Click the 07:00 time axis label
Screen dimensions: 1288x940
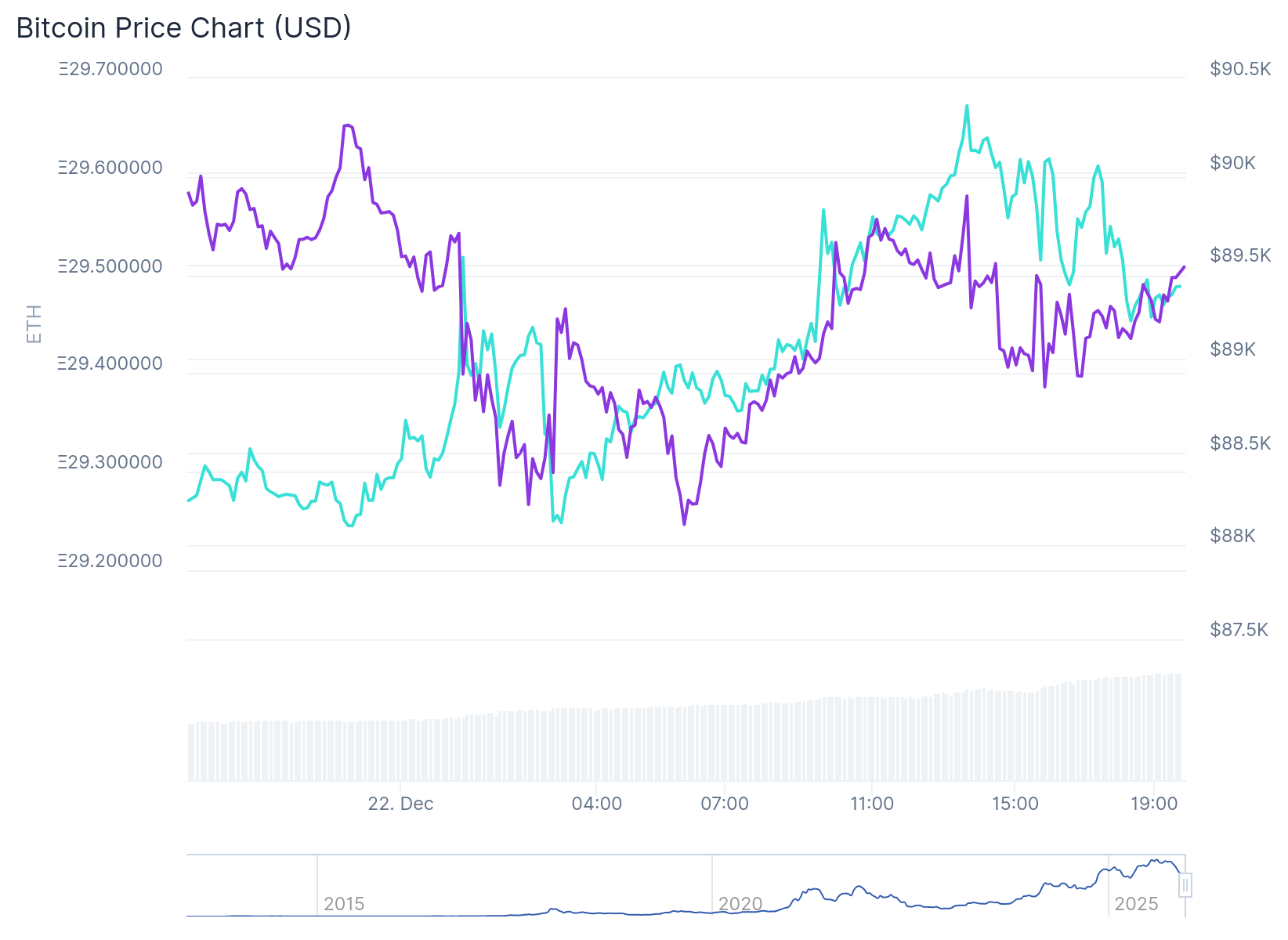725,804
